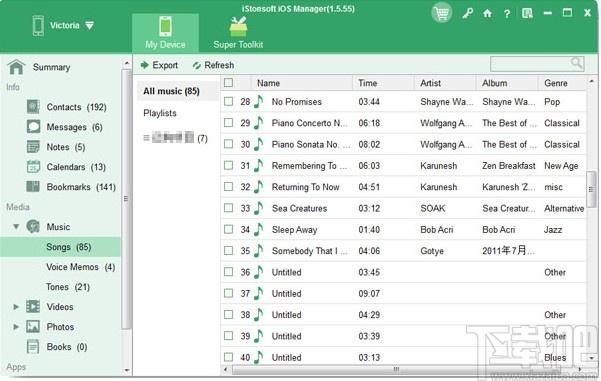Screen dimensions: 601x381
Task: Expand the Photos tree node
Action: click(16, 327)
